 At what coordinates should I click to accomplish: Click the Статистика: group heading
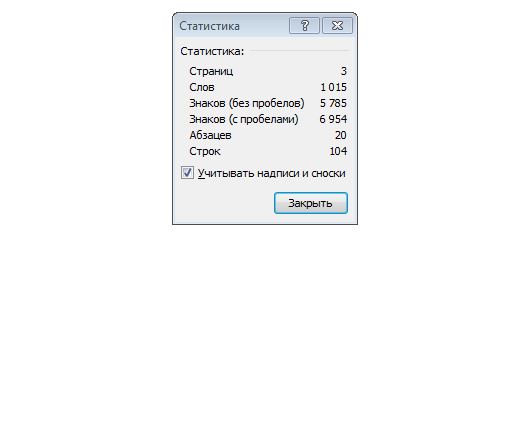(x=212, y=51)
